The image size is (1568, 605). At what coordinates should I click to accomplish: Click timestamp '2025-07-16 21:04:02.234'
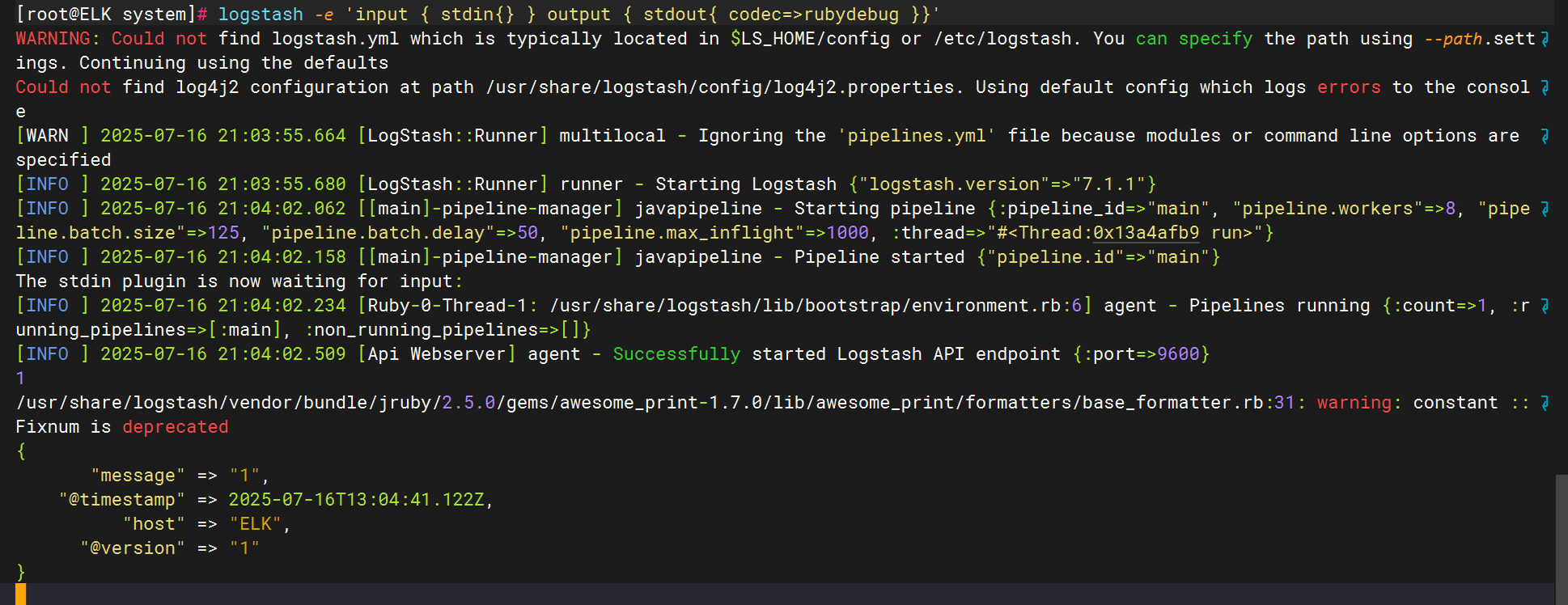click(223, 306)
